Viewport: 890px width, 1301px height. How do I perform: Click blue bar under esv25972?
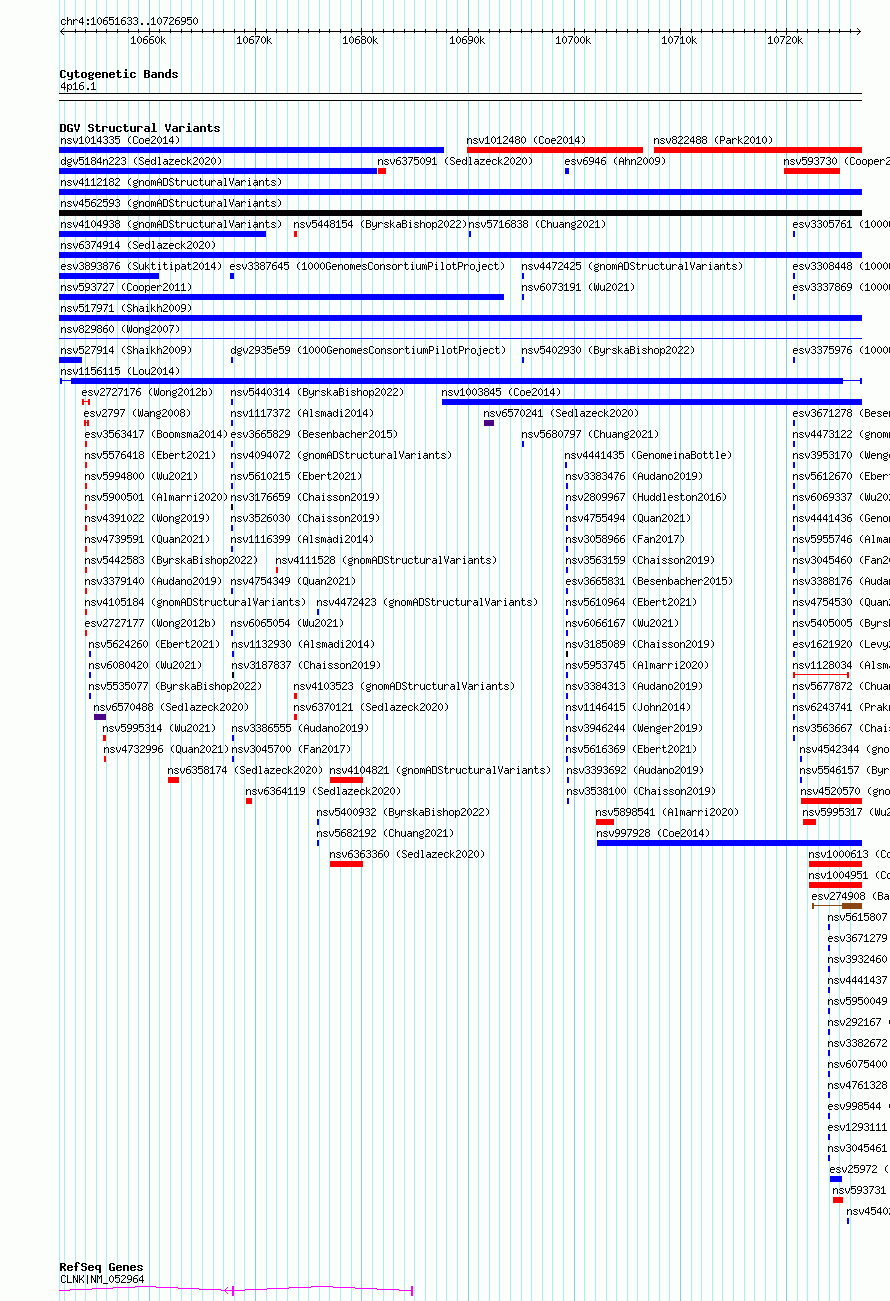pyautogui.click(x=836, y=1179)
